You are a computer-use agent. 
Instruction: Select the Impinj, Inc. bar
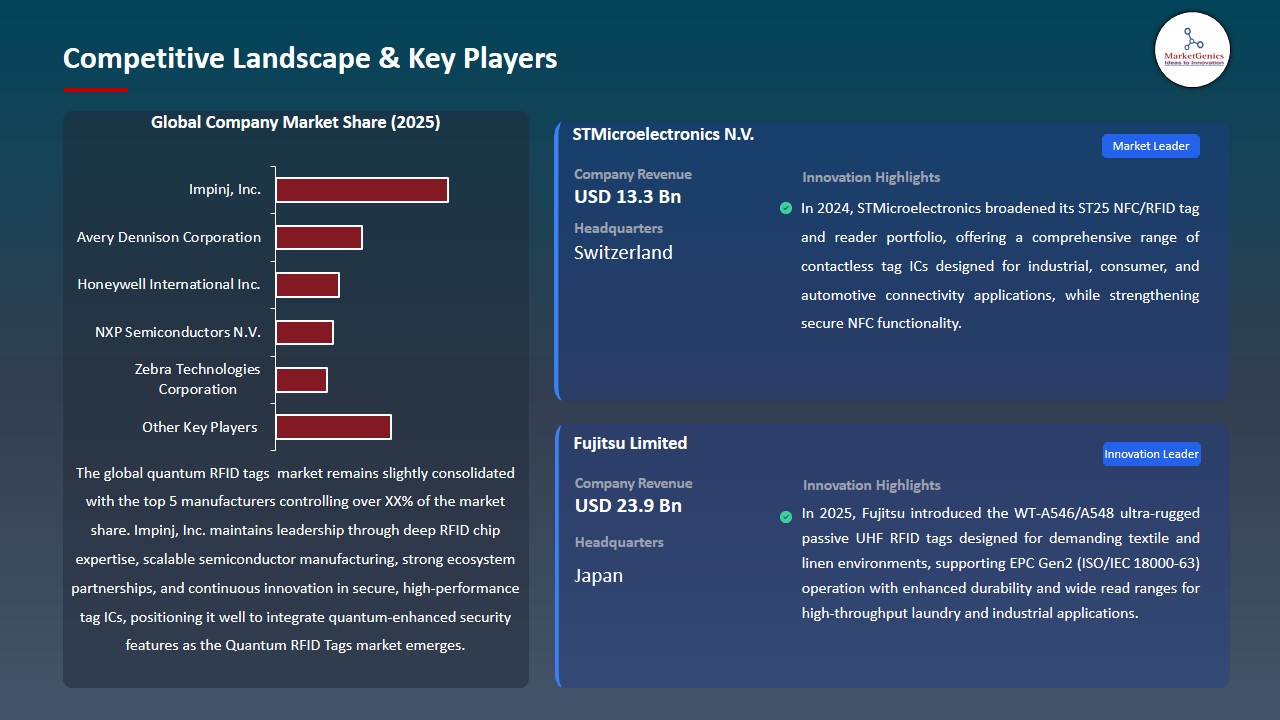362,190
